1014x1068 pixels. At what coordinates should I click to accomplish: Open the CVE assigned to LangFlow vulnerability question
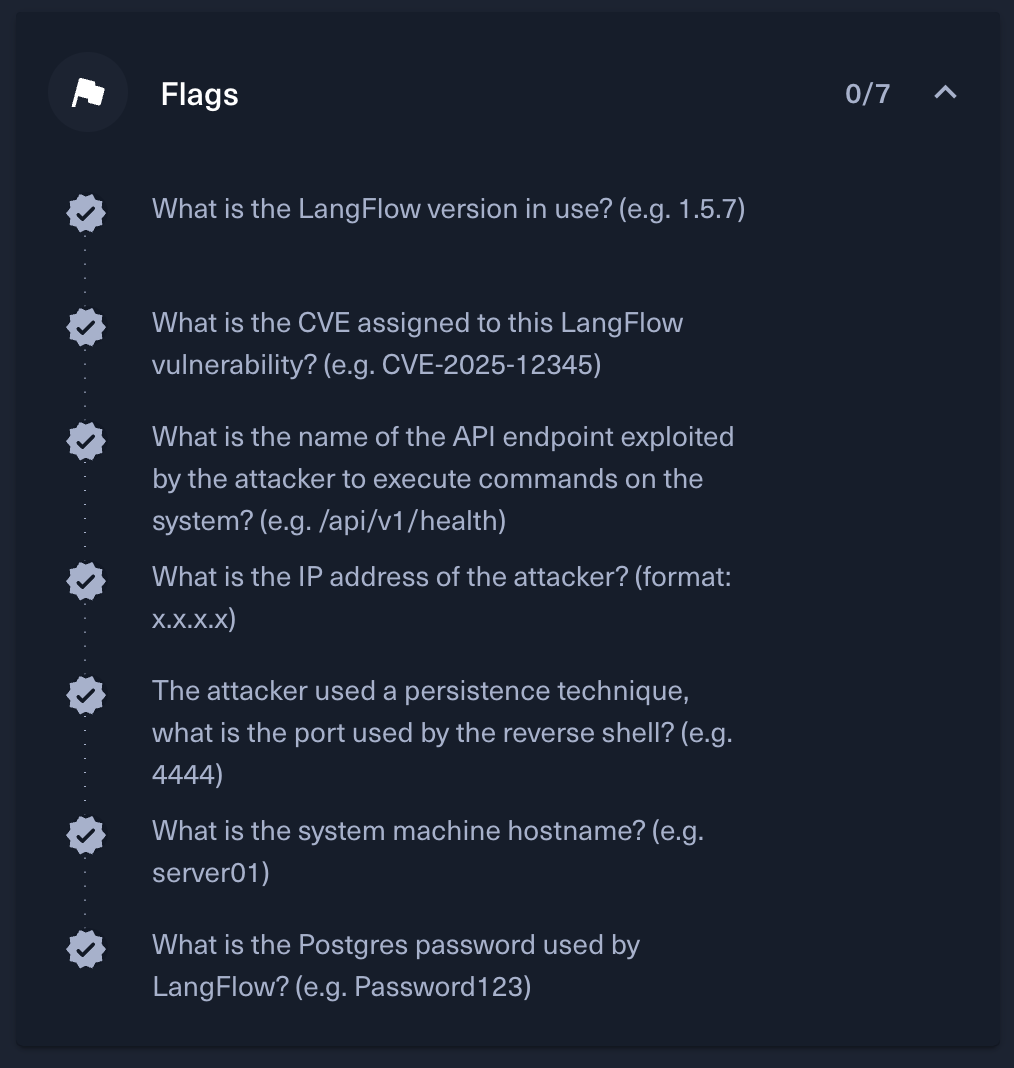[x=417, y=344]
